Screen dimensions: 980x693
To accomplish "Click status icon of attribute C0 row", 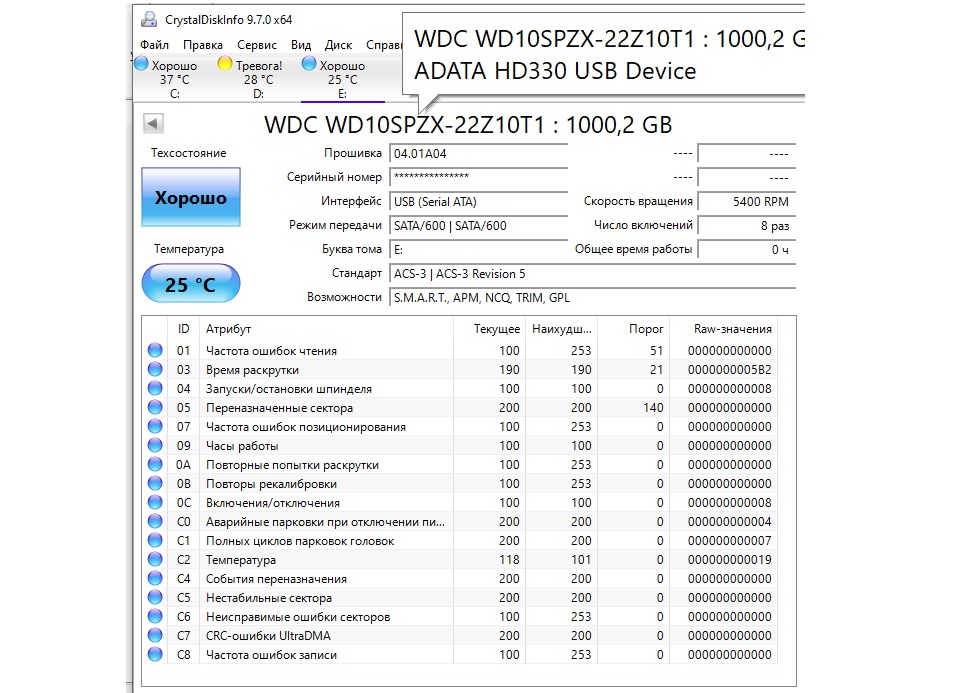I will tap(155, 521).
